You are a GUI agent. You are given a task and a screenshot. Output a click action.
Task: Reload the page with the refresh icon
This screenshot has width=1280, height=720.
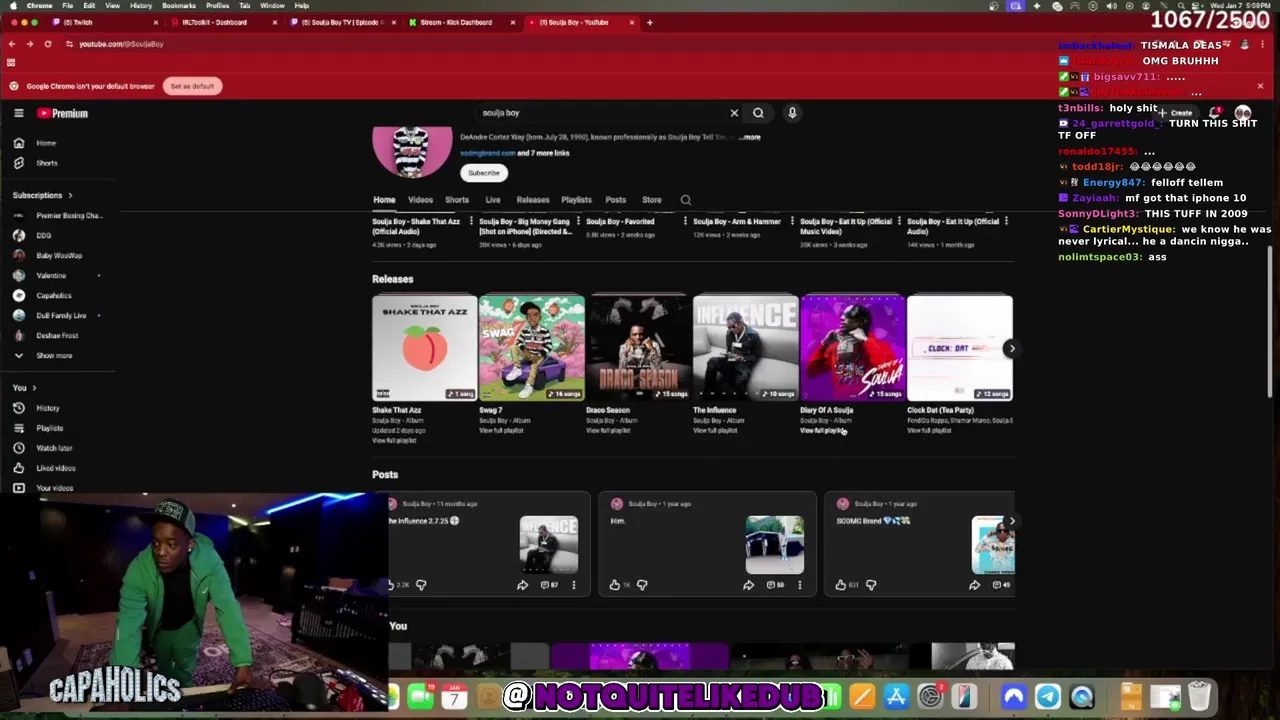coord(47,44)
